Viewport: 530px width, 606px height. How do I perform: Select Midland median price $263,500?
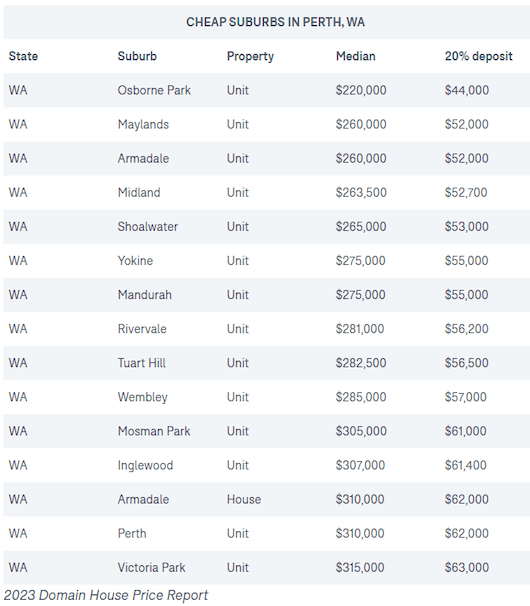pos(361,192)
